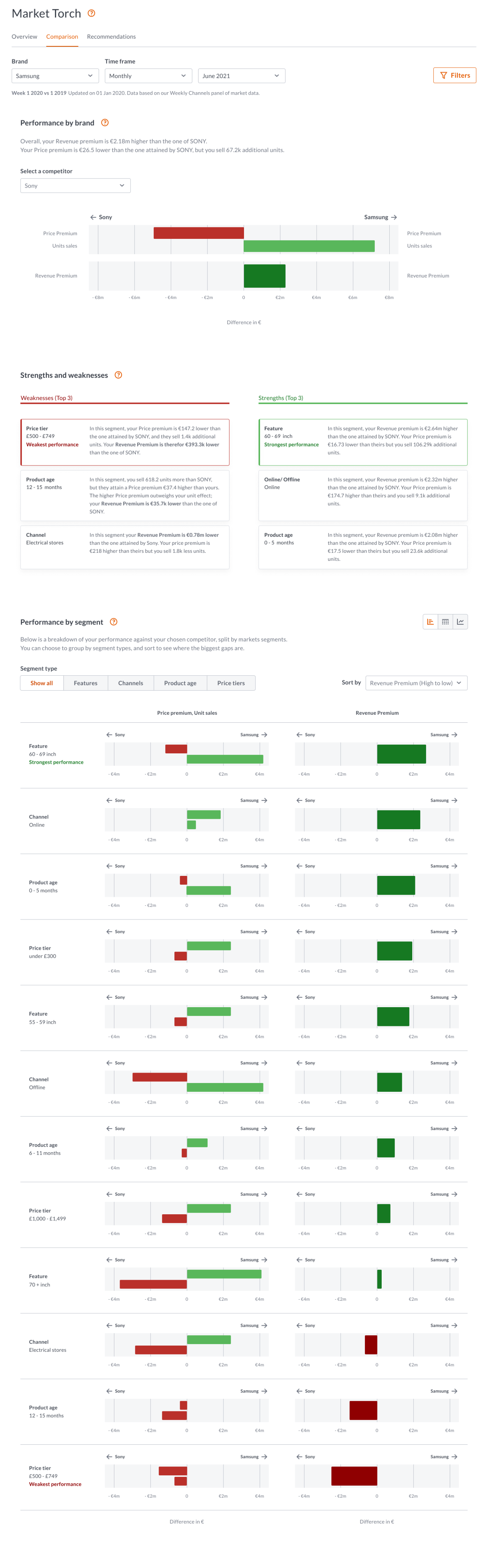This screenshot has height=1568, width=488.
Task: Click the Filters button
Action: pos(454,75)
